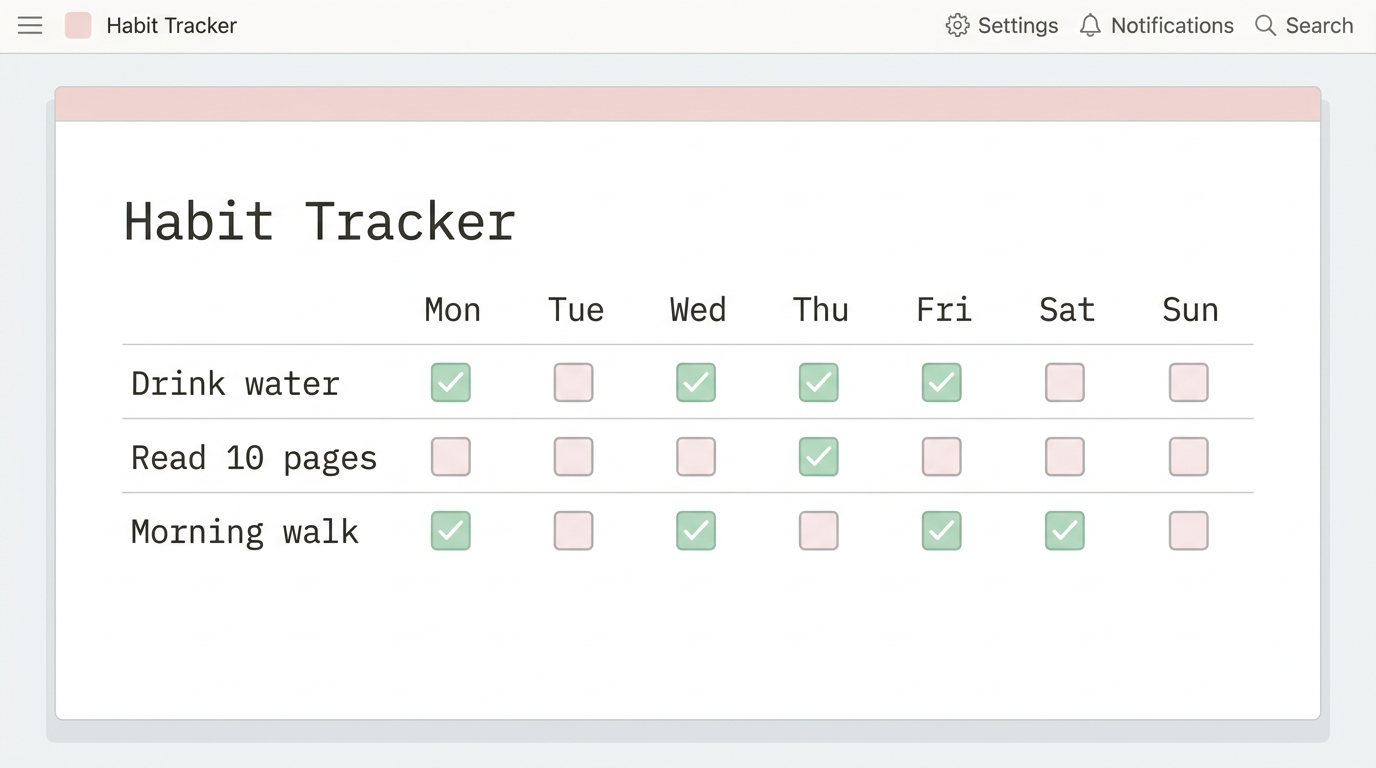Check Morning walk for Thursday
Image resolution: width=1376 pixels, height=768 pixels.
point(819,530)
